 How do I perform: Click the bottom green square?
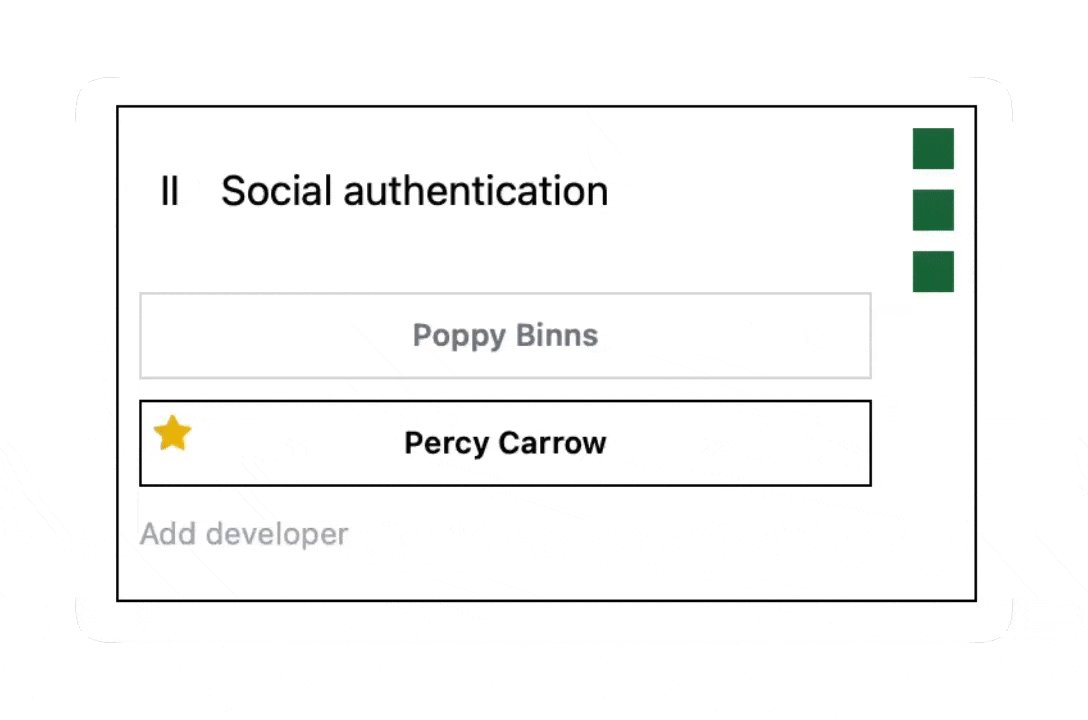[933, 272]
